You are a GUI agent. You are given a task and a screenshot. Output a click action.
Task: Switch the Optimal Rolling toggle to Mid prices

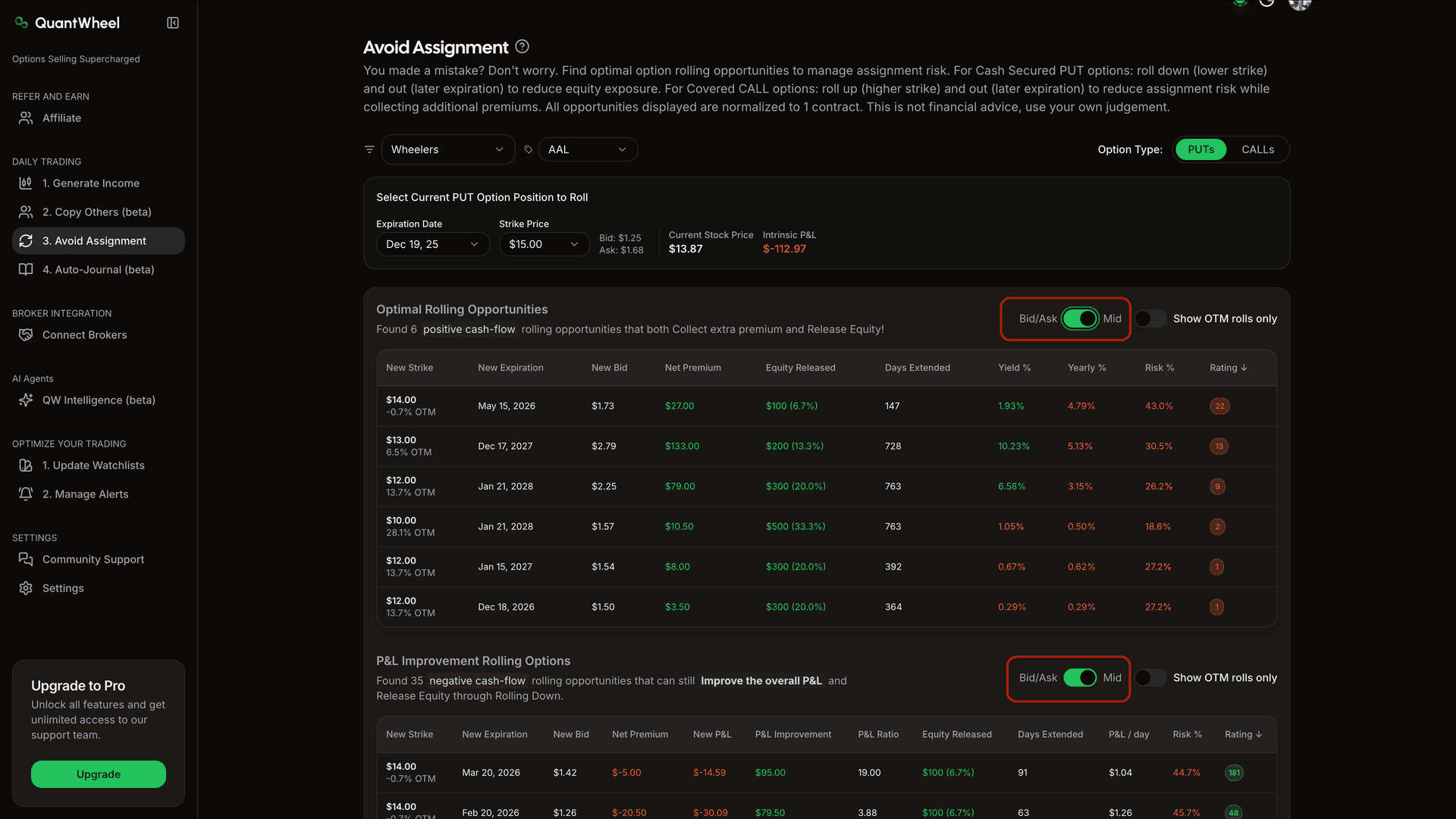click(1080, 318)
